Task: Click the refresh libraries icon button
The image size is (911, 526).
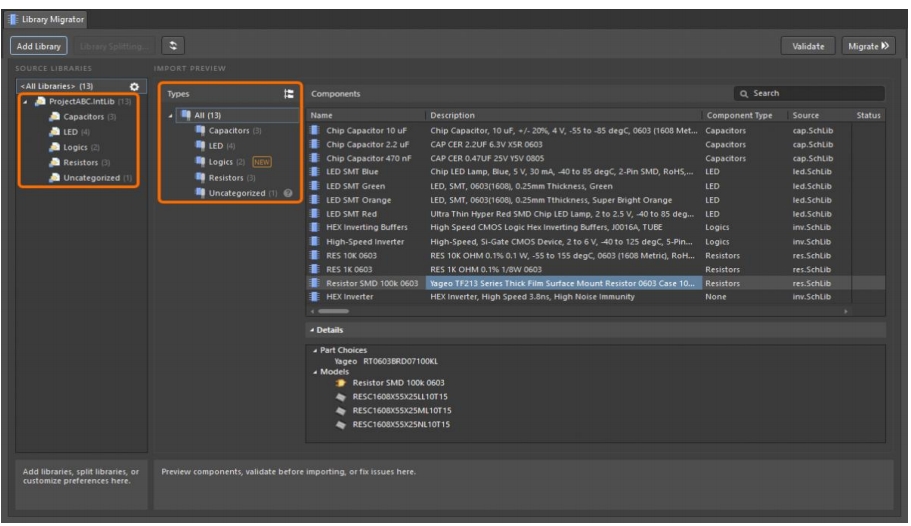Action: click(x=173, y=45)
